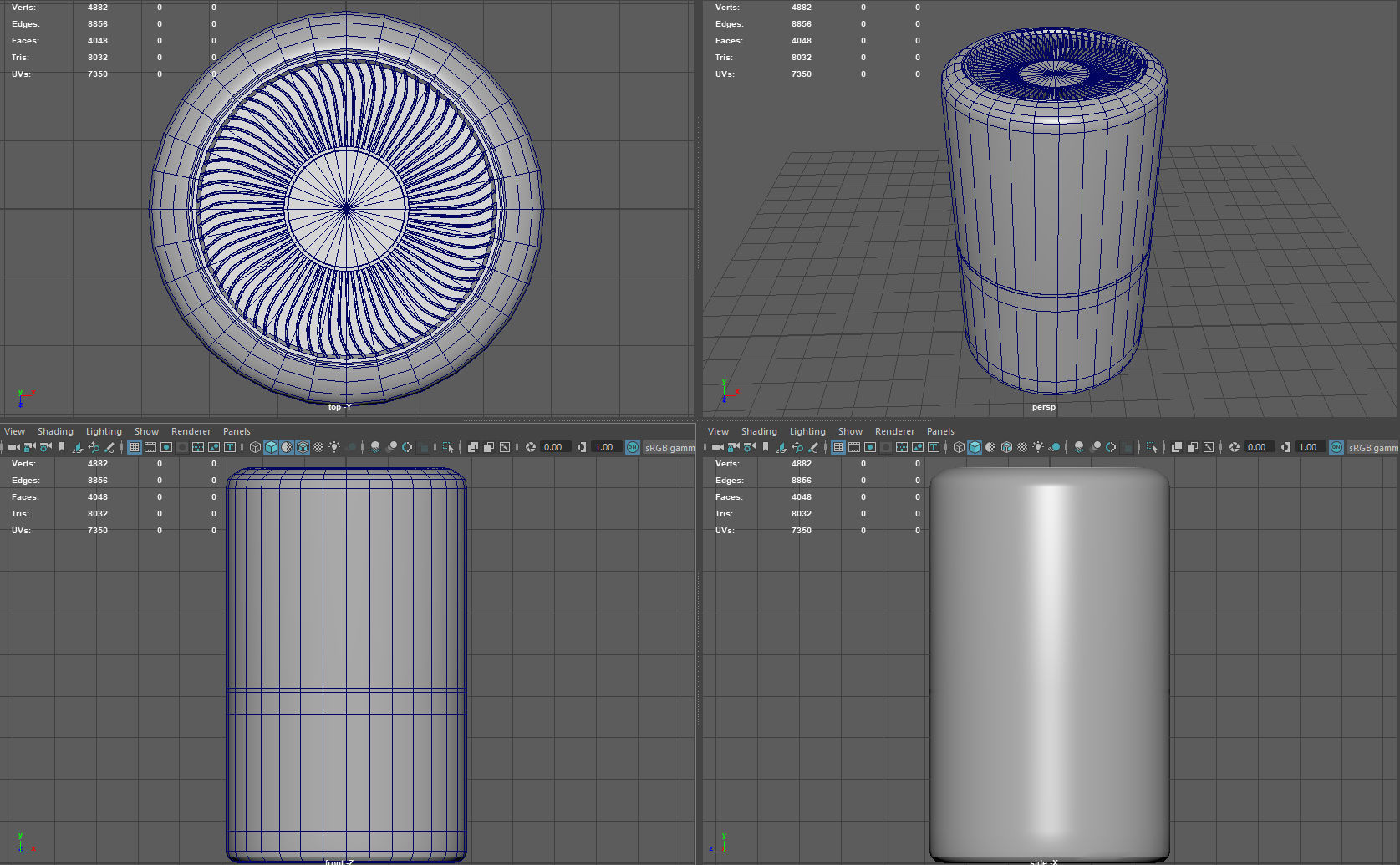Open Show menu in front view panel
The height and width of the screenshot is (865, 1400).
click(x=146, y=431)
